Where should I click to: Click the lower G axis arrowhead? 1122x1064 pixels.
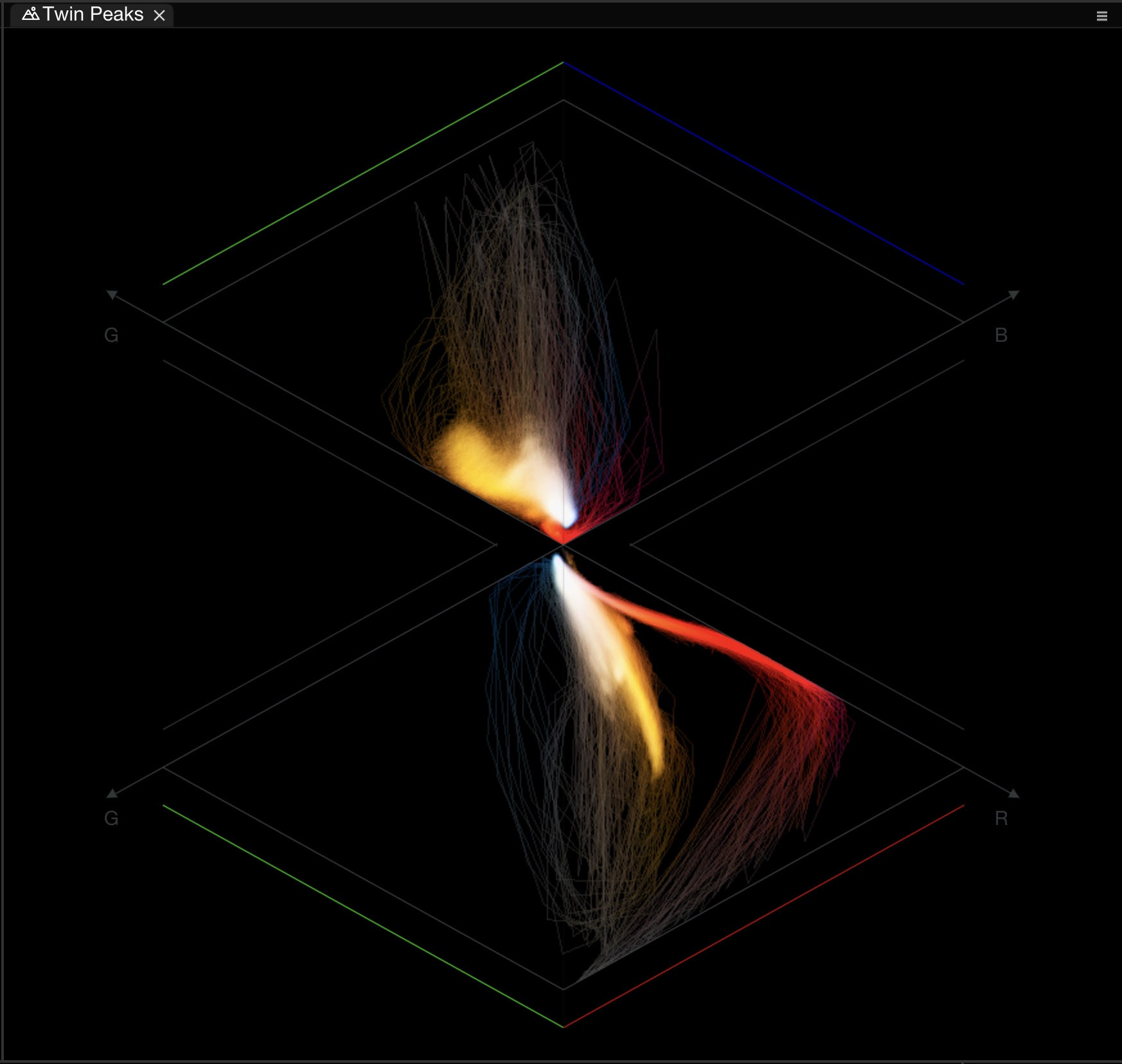point(112,794)
